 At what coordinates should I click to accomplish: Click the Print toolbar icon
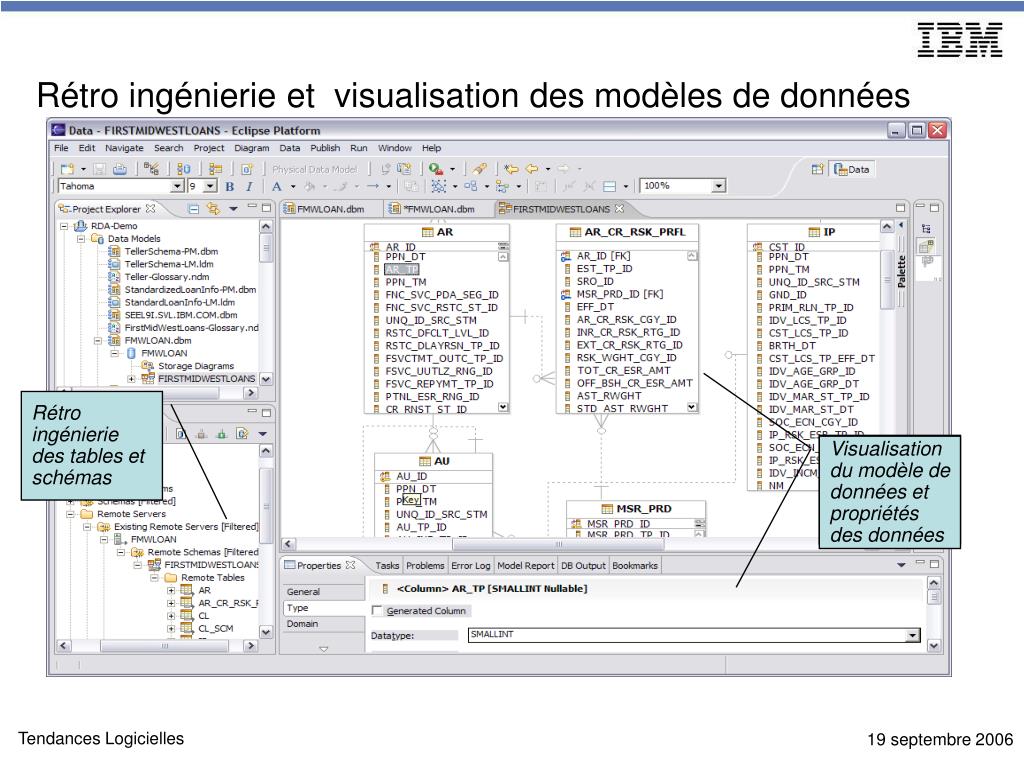point(120,169)
